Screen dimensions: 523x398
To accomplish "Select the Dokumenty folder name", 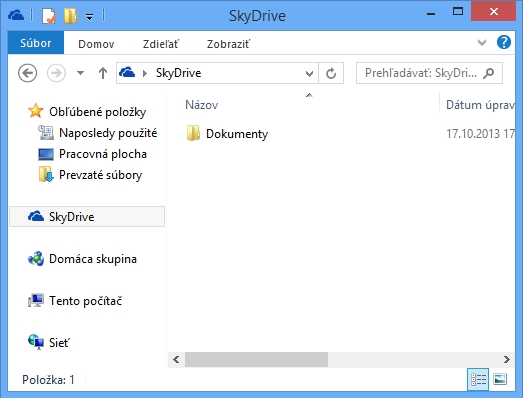I will pyautogui.click(x=237, y=134).
